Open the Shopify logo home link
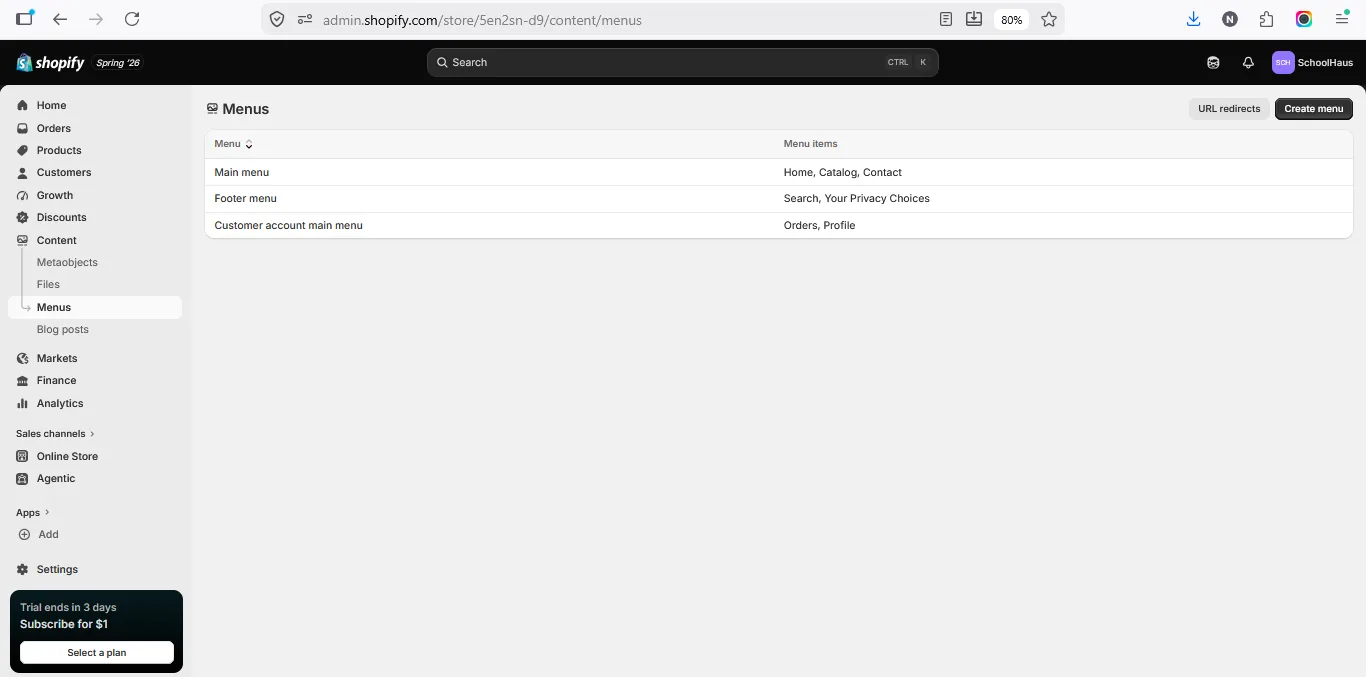This screenshot has height=677, width=1366. pyautogui.click(x=51, y=63)
